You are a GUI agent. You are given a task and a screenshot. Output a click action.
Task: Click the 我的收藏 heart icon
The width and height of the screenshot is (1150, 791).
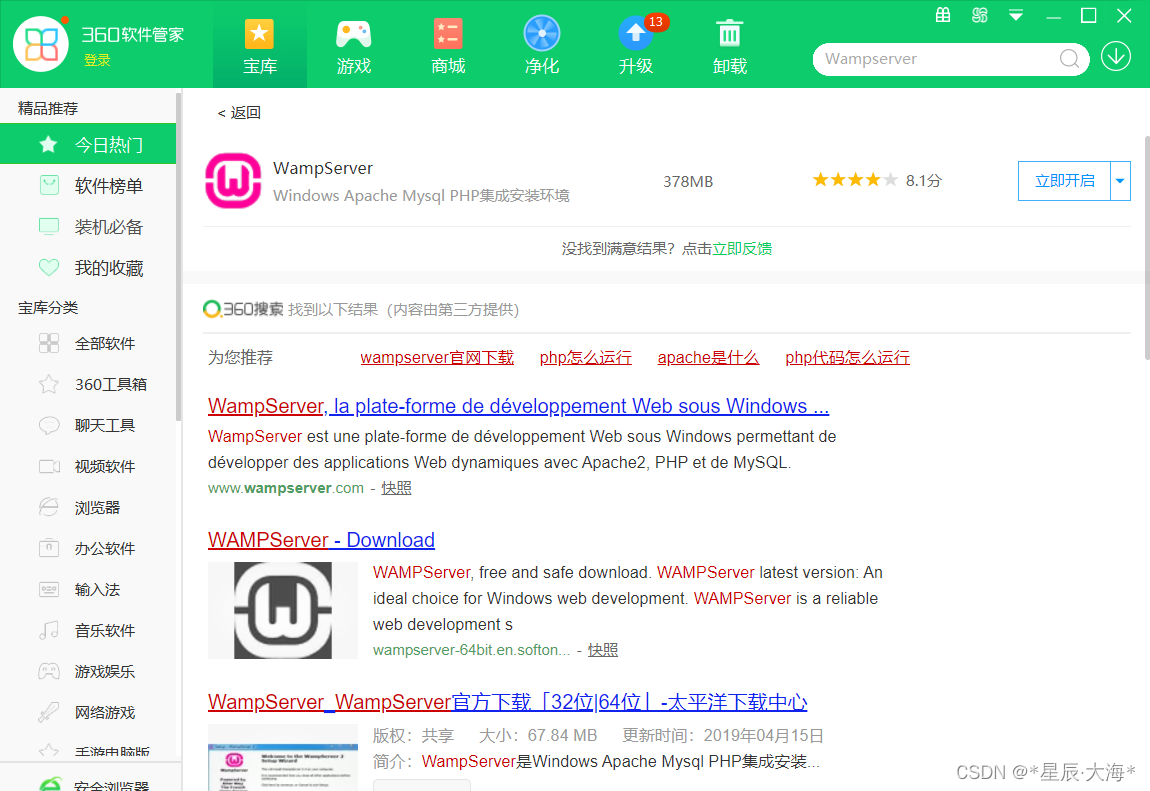click(x=49, y=268)
